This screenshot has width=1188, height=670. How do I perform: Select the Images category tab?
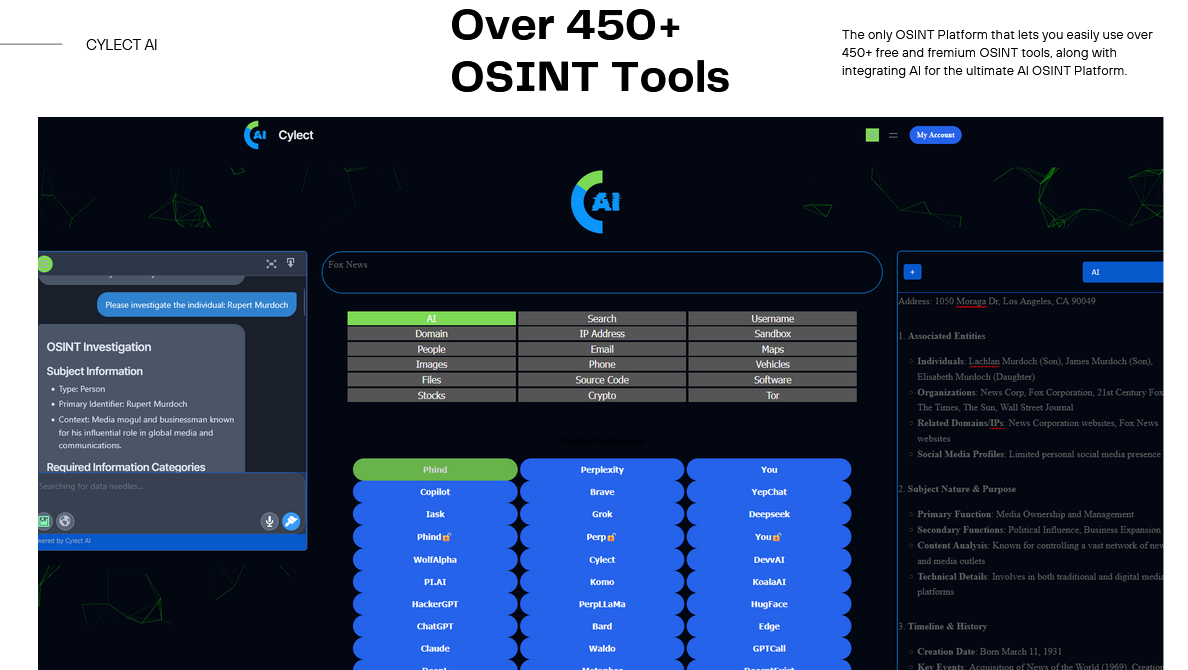(x=431, y=365)
